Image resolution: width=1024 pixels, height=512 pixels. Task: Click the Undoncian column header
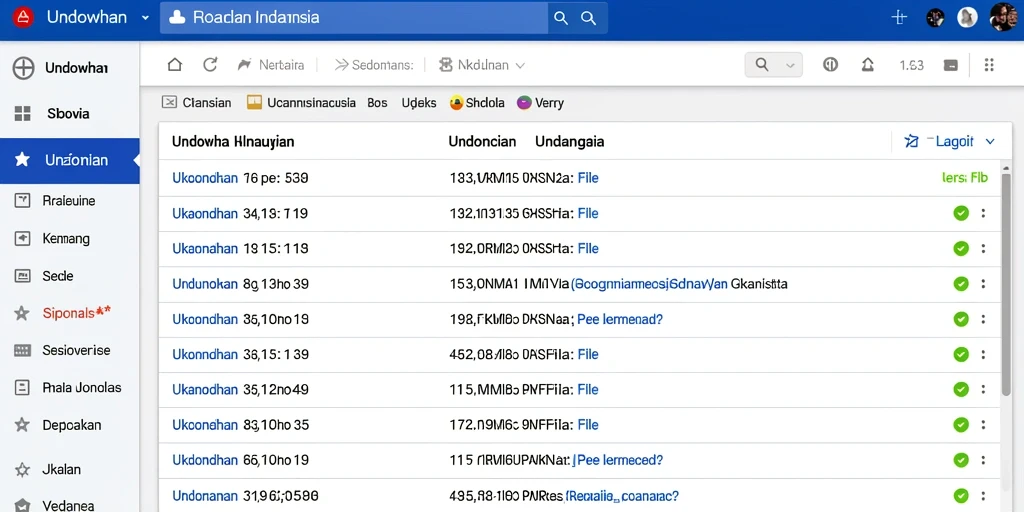pyautogui.click(x=482, y=141)
